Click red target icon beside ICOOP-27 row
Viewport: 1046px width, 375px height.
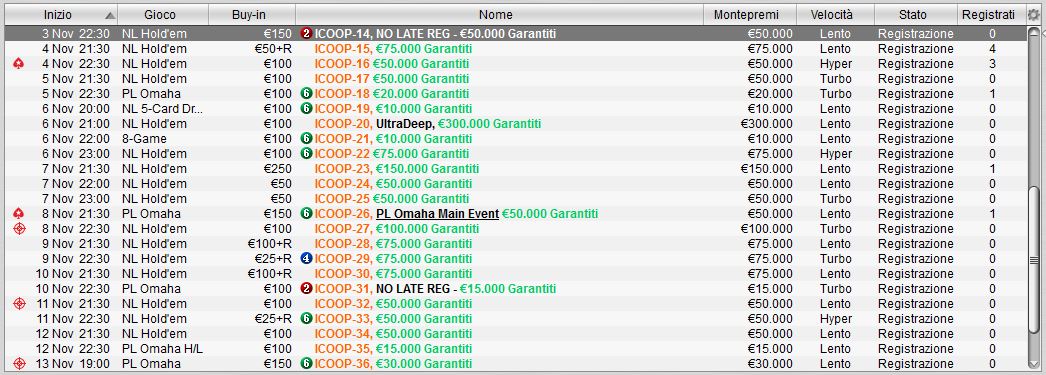[x=19, y=229]
